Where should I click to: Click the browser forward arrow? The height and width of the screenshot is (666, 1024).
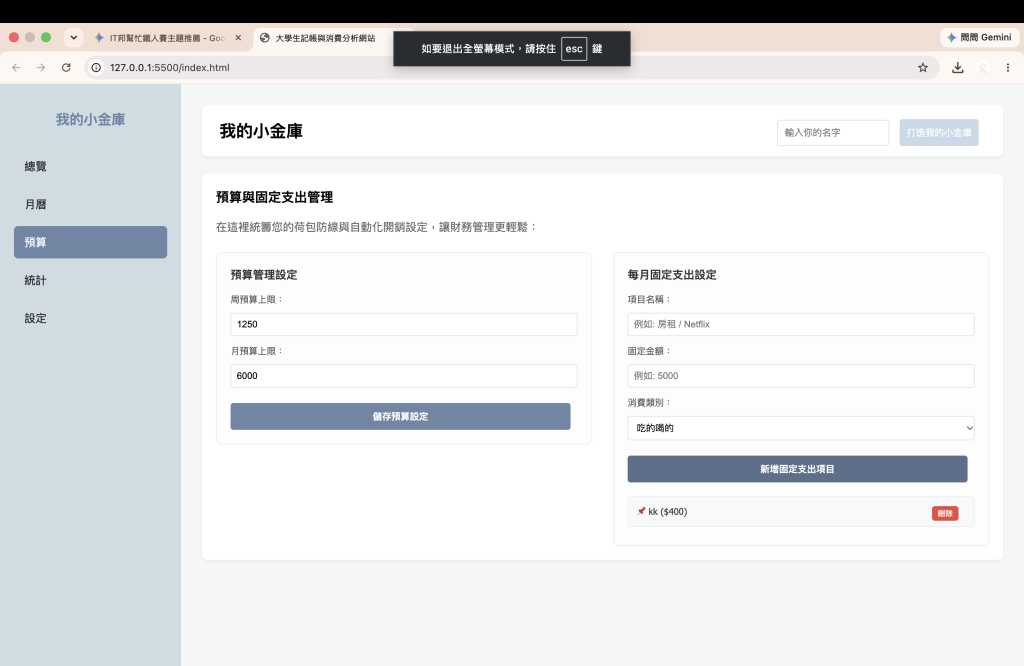41,67
